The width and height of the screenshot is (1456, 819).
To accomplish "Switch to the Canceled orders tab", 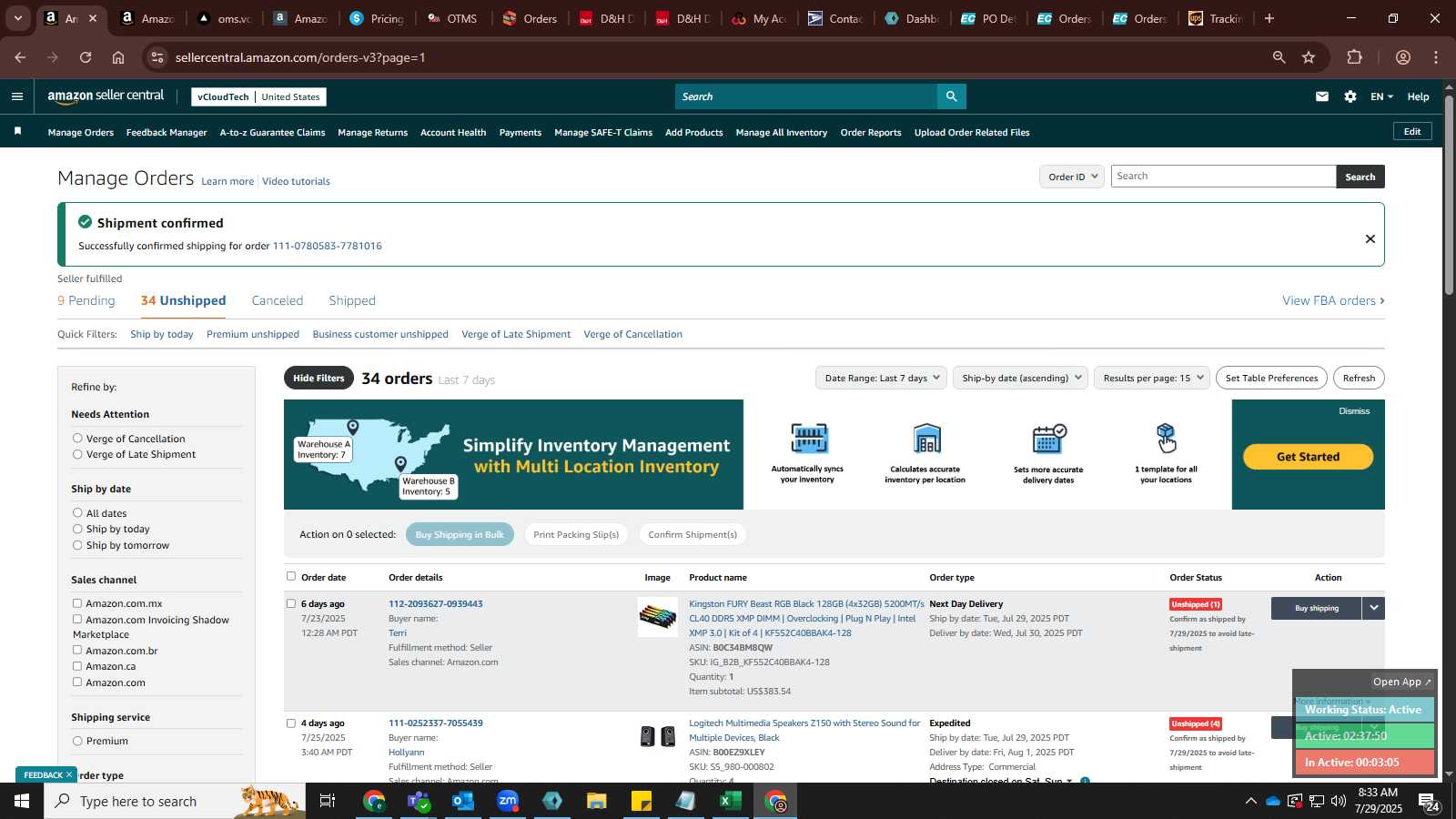I will (x=278, y=300).
